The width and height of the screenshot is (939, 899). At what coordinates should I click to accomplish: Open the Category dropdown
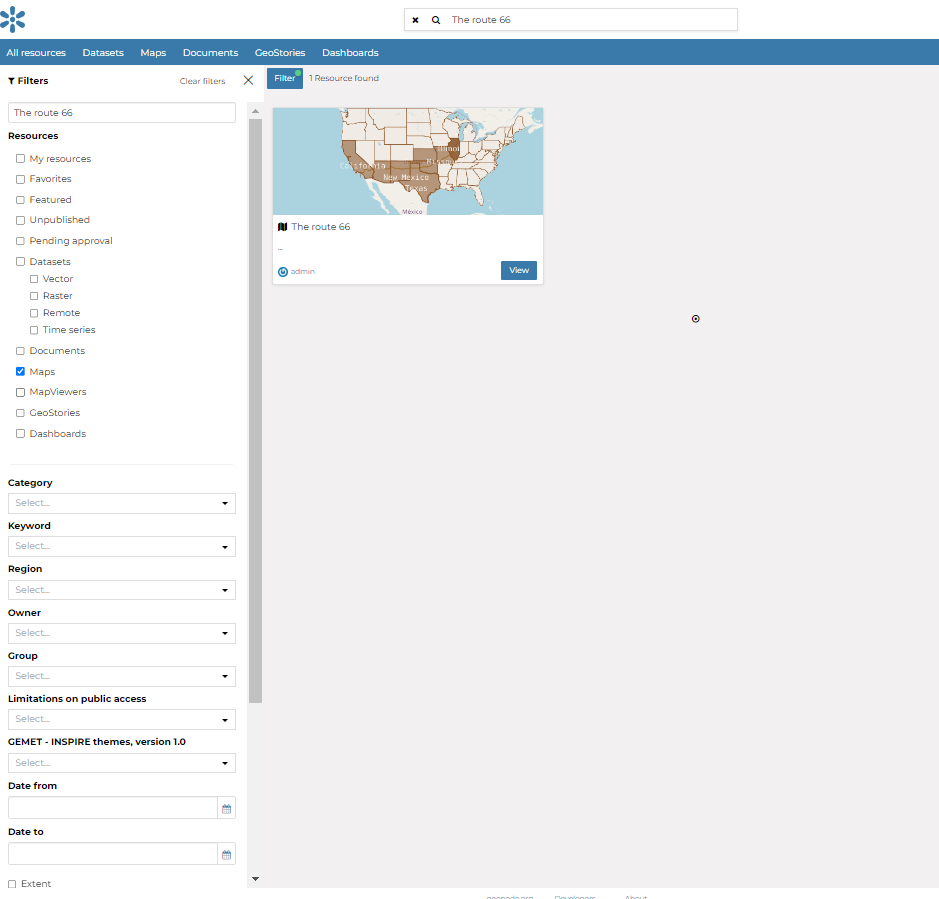pyautogui.click(x=121, y=503)
